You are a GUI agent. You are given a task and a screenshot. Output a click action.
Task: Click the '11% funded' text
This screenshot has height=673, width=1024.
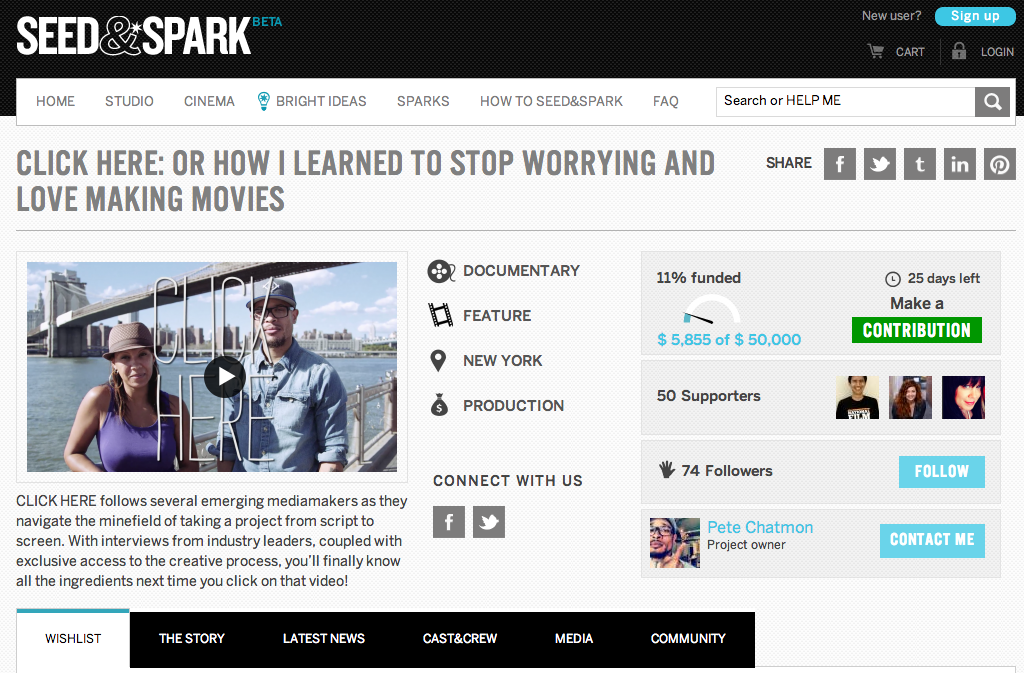[x=699, y=278]
